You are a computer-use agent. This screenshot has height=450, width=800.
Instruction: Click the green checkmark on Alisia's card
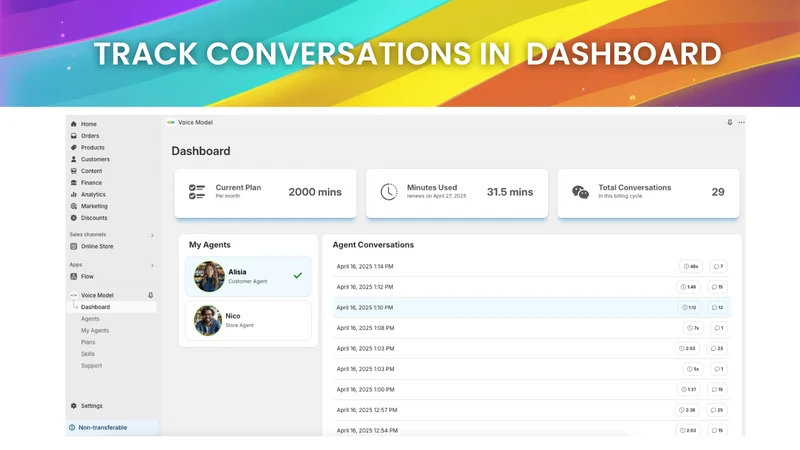(x=297, y=276)
